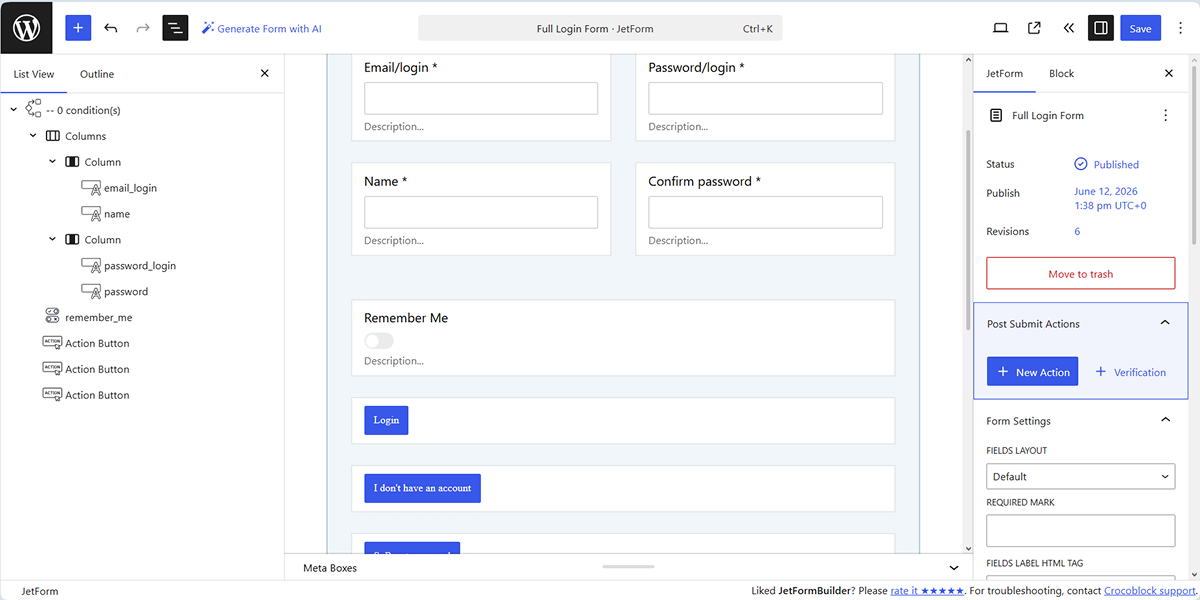Select password_login in list view

click(140, 266)
